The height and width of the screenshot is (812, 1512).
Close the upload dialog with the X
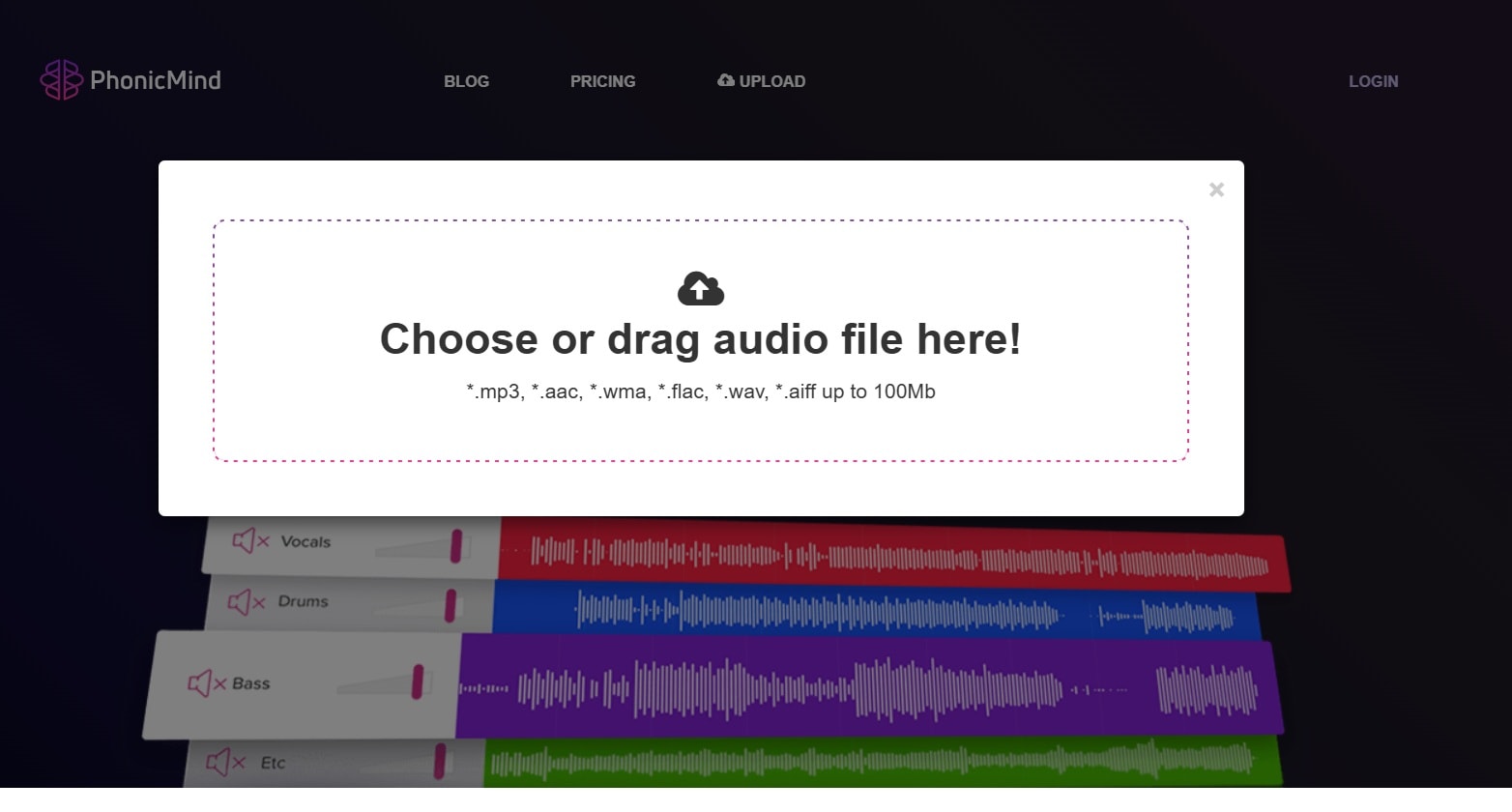(1216, 189)
